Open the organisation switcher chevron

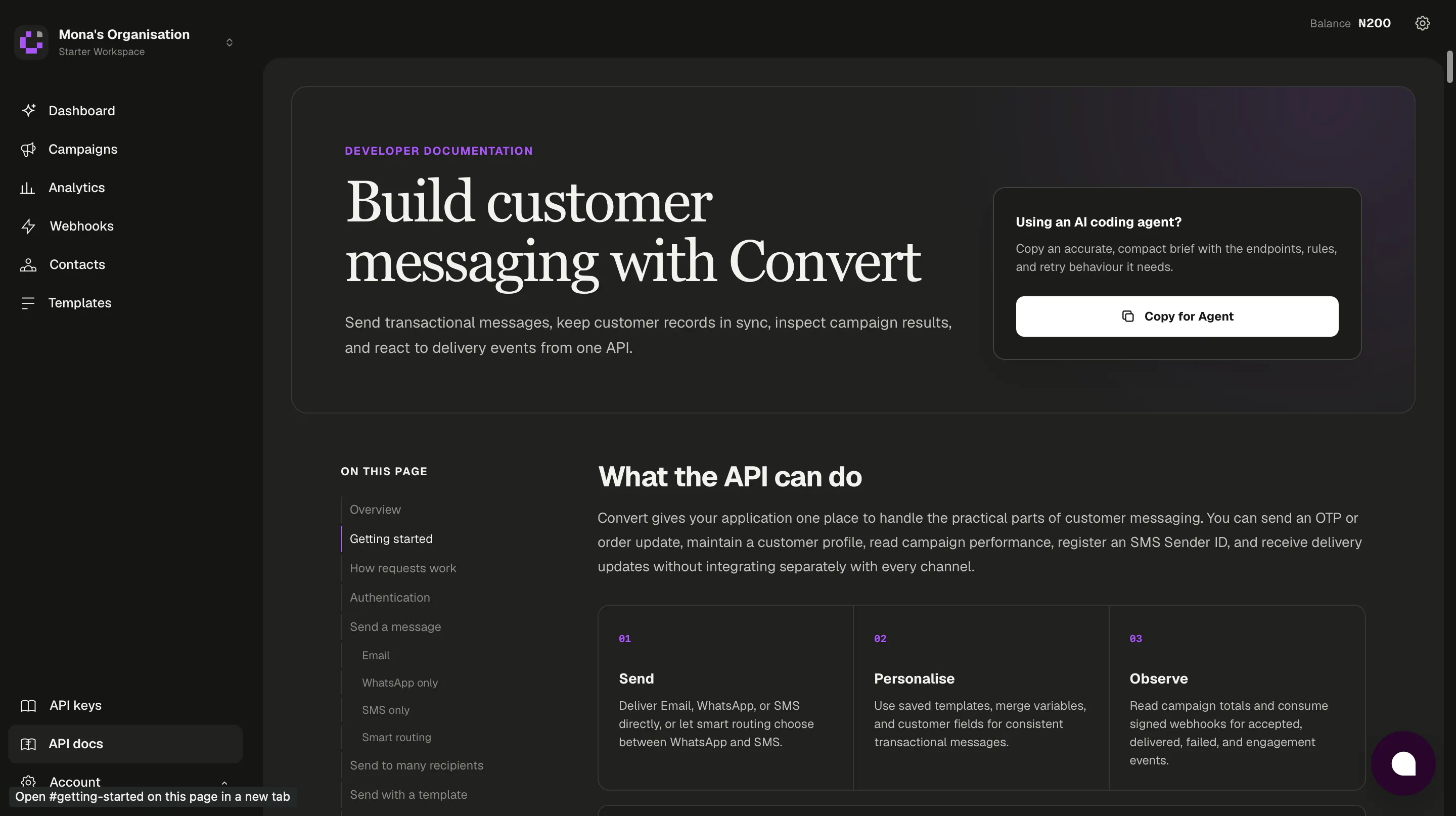point(230,43)
